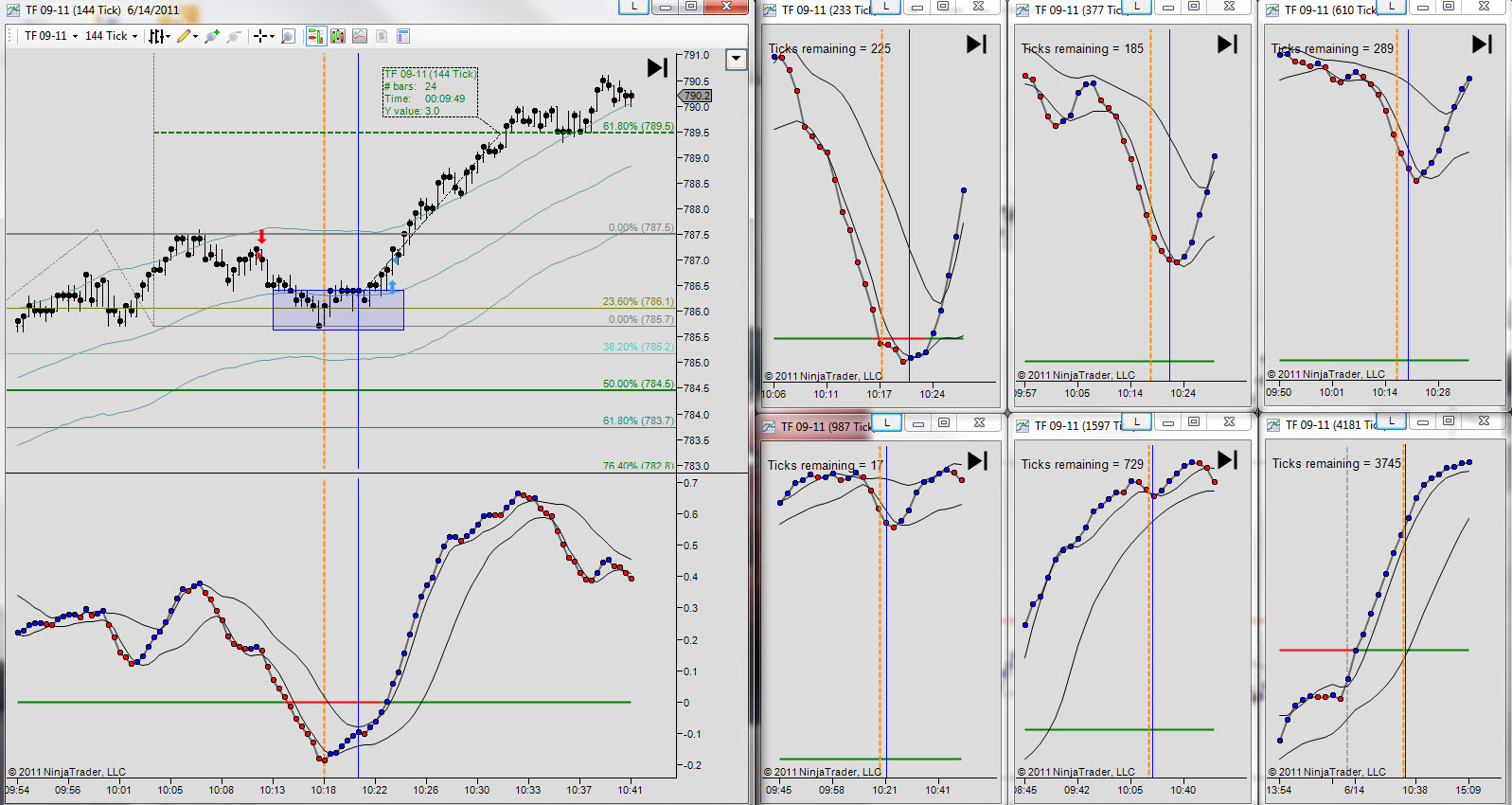
Task: Toggle the chart trader icon
Action: coord(316,36)
